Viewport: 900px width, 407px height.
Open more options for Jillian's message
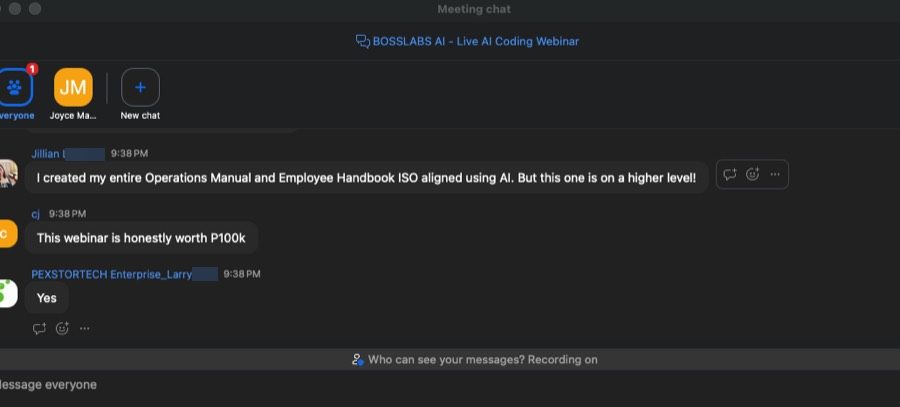[775, 175]
